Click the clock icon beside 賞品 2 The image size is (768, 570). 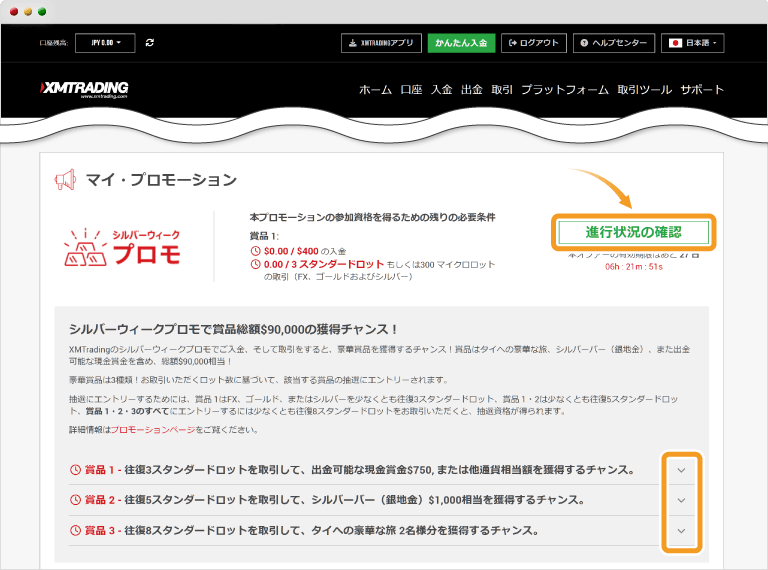click(75, 500)
